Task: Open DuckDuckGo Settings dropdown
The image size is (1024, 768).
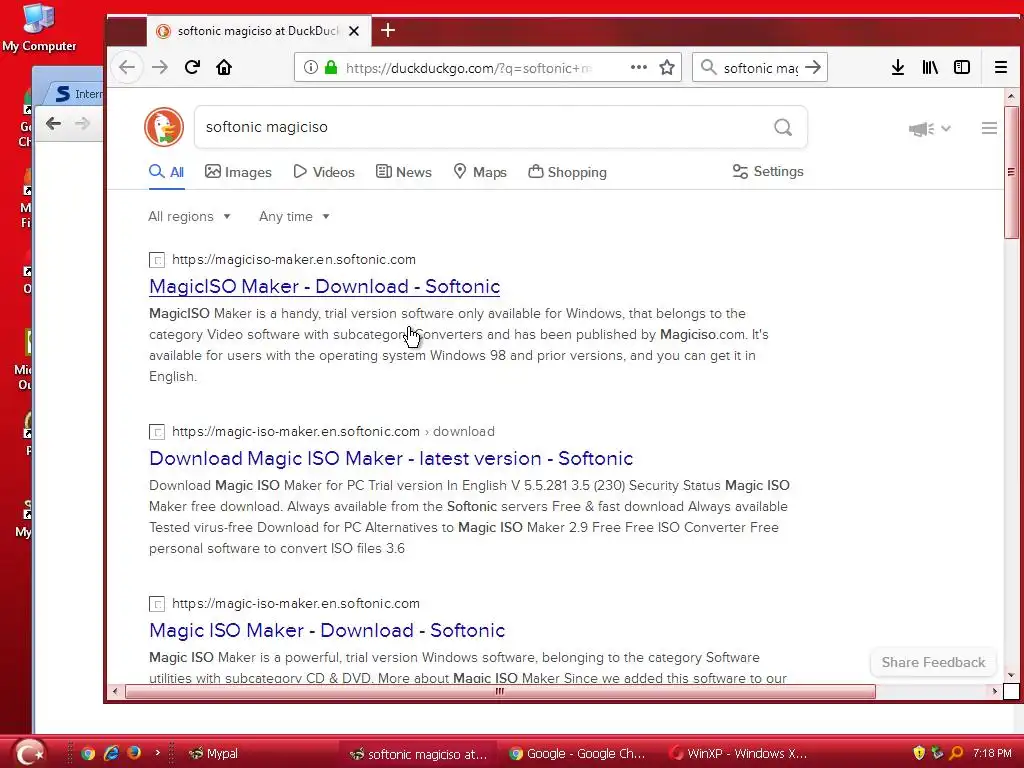Action: coord(768,172)
